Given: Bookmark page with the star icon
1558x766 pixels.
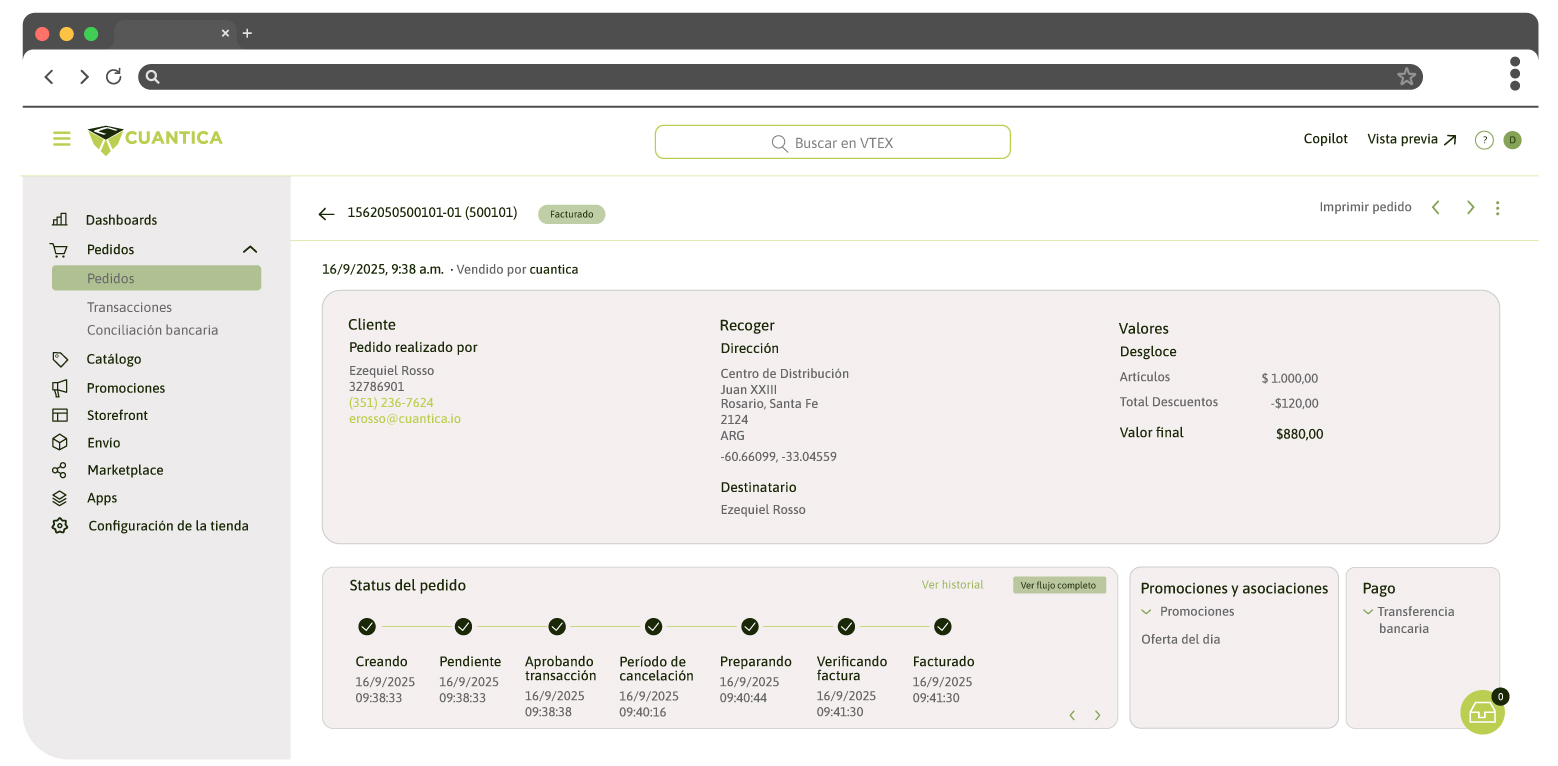Looking at the screenshot, I should [1406, 77].
